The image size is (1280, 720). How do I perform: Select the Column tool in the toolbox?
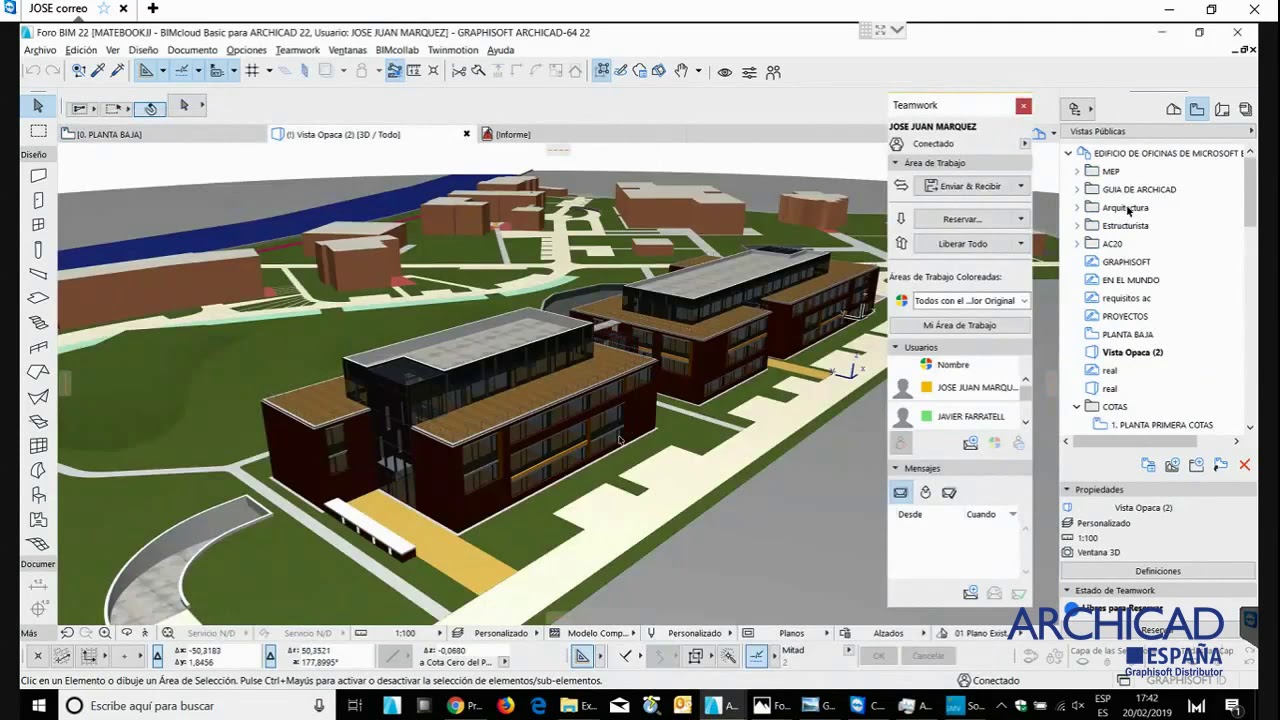[x=38, y=250]
